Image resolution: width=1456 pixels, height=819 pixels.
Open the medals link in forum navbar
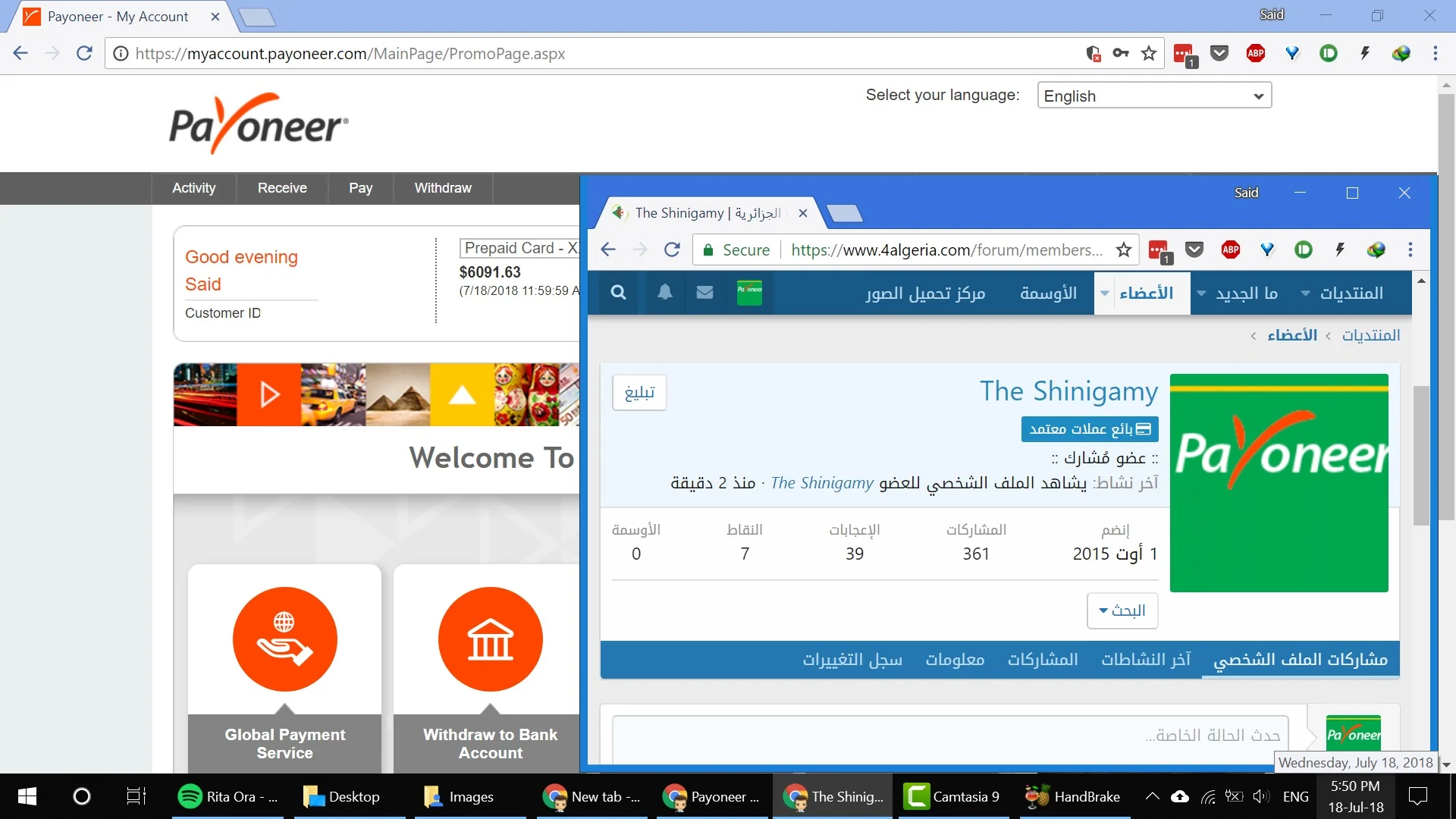[x=1048, y=293]
